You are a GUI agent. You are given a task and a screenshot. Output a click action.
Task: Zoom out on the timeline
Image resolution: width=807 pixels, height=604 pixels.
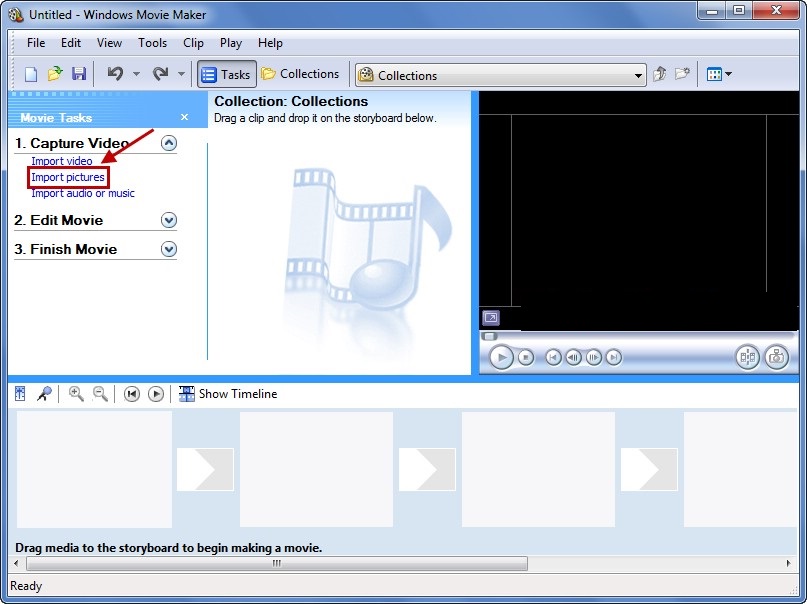100,394
